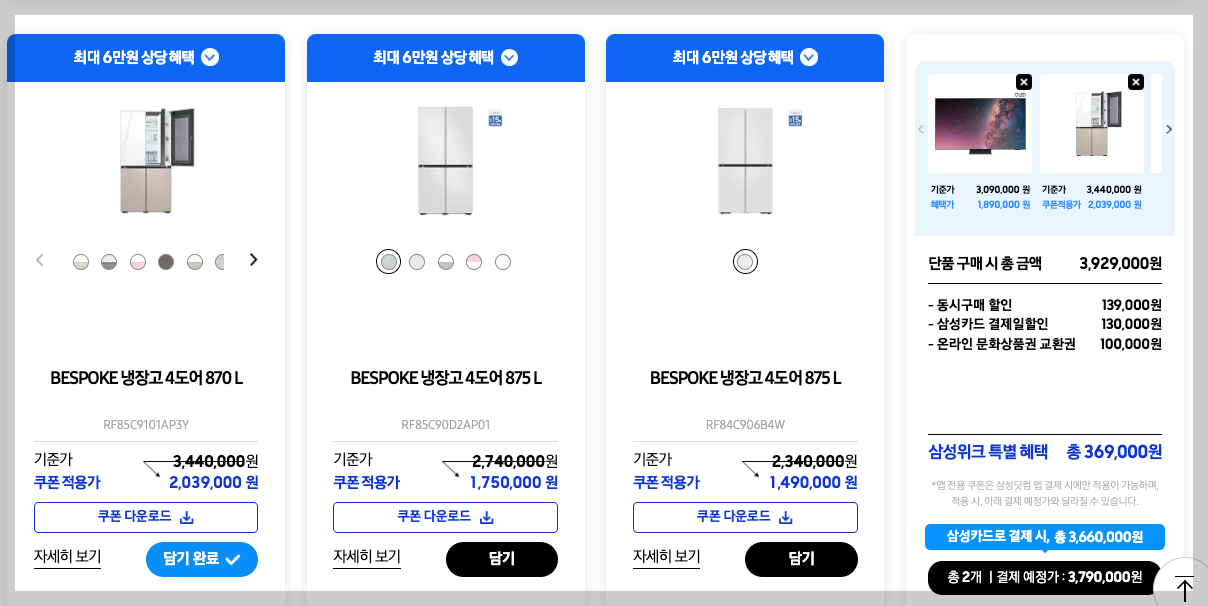Image resolution: width=1208 pixels, height=606 pixels.
Task: Click next color arrow on first refrigerator card
Action: 253,259
